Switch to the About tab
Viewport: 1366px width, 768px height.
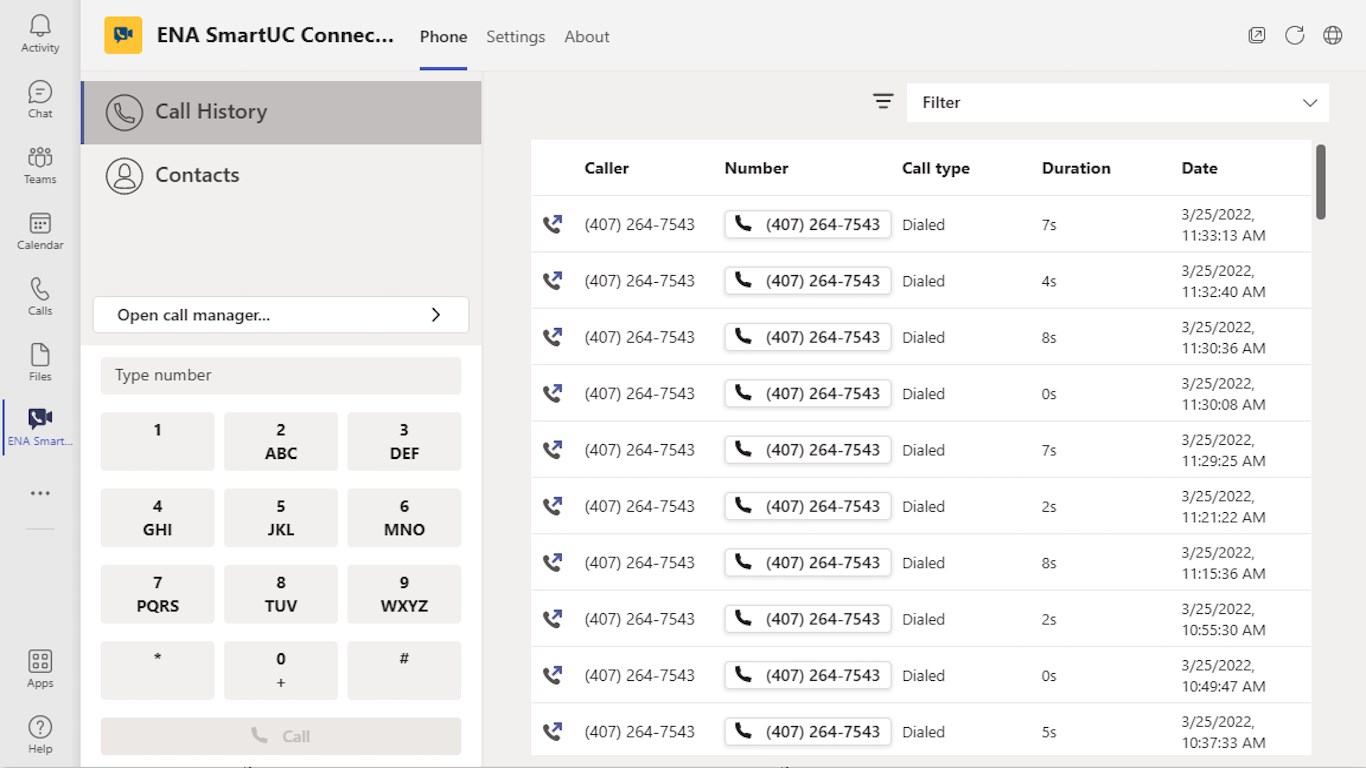coord(587,37)
